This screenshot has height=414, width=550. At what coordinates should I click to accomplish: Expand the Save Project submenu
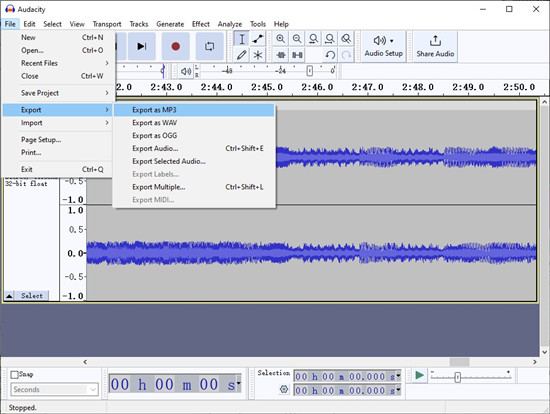coord(57,93)
